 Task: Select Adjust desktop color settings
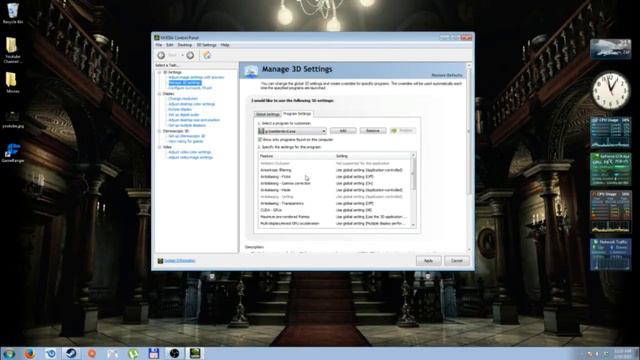pyautogui.click(x=191, y=104)
